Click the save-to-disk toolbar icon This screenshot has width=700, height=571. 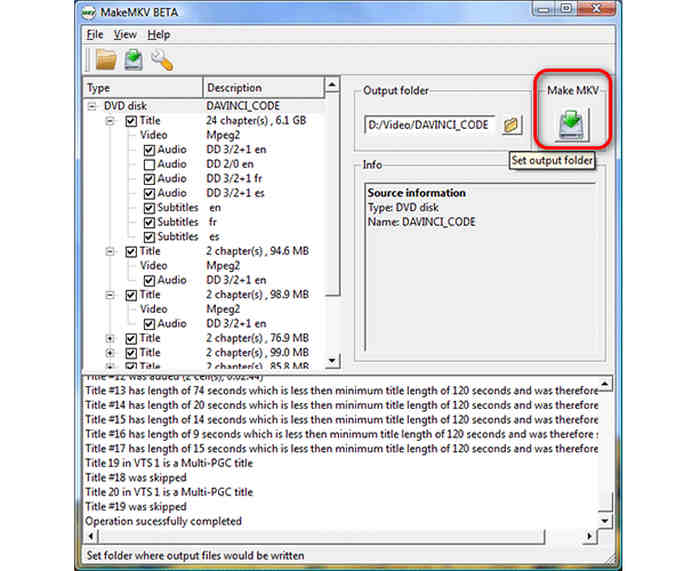pos(133,60)
